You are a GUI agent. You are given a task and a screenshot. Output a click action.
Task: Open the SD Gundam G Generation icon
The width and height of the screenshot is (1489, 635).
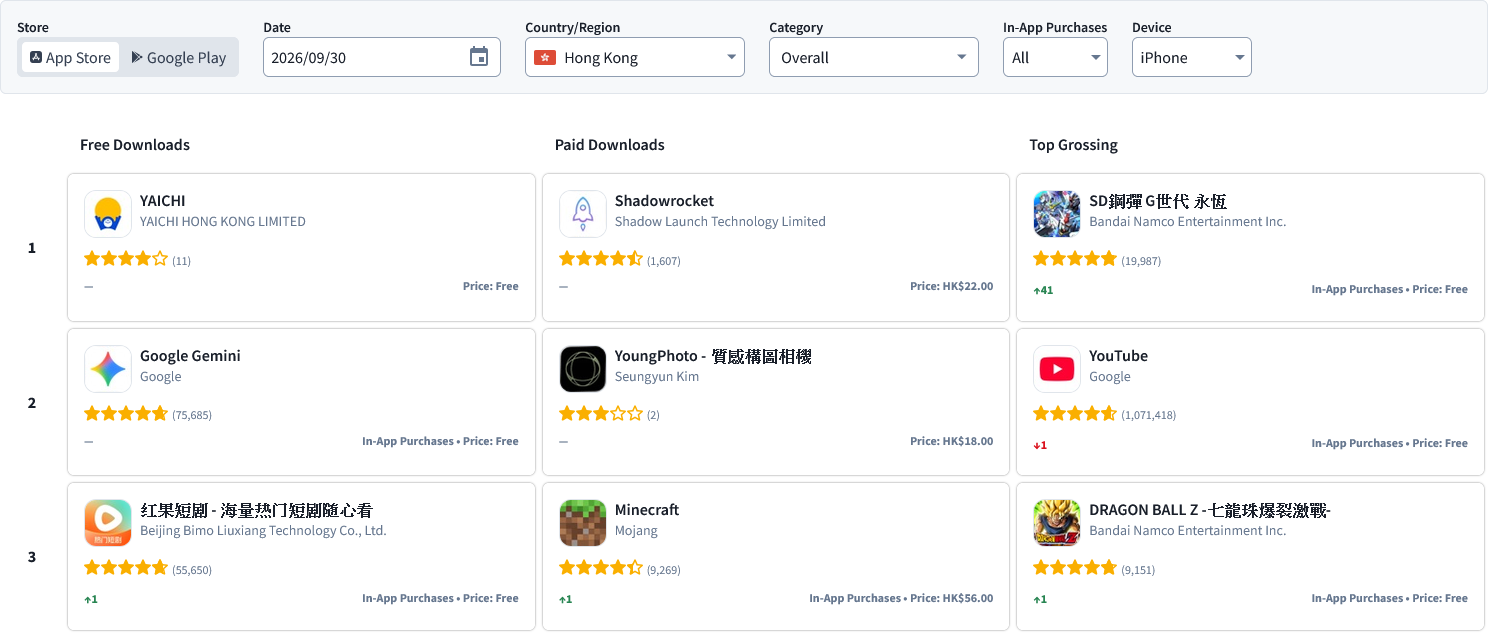coord(1057,214)
